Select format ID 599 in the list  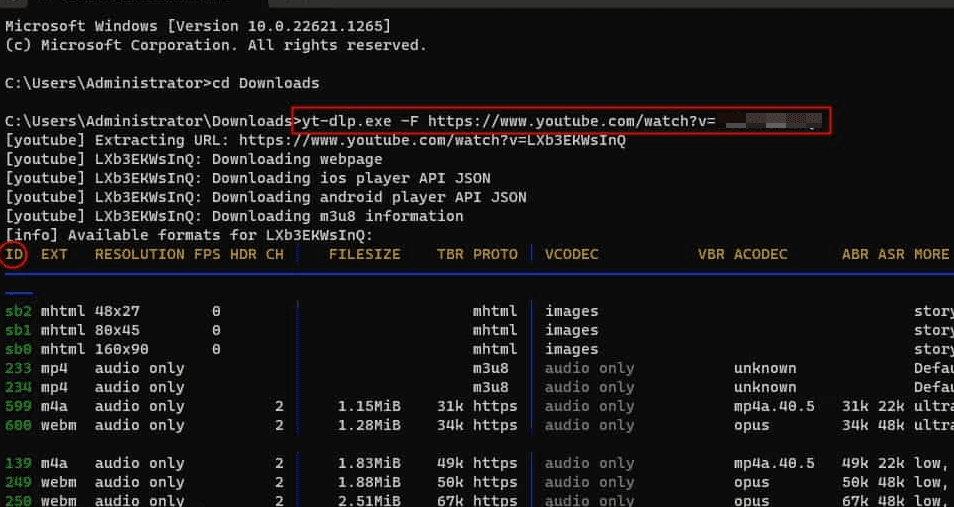coord(18,406)
